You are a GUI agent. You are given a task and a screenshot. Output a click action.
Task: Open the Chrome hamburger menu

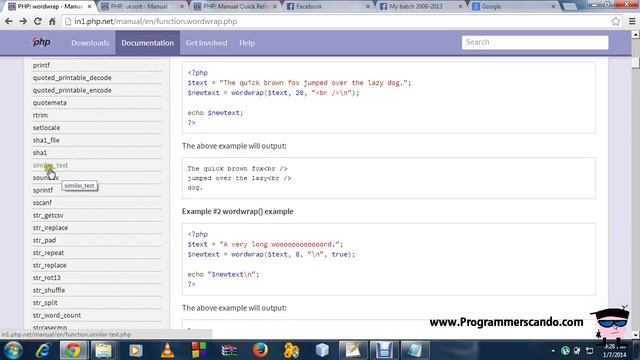(x=632, y=21)
